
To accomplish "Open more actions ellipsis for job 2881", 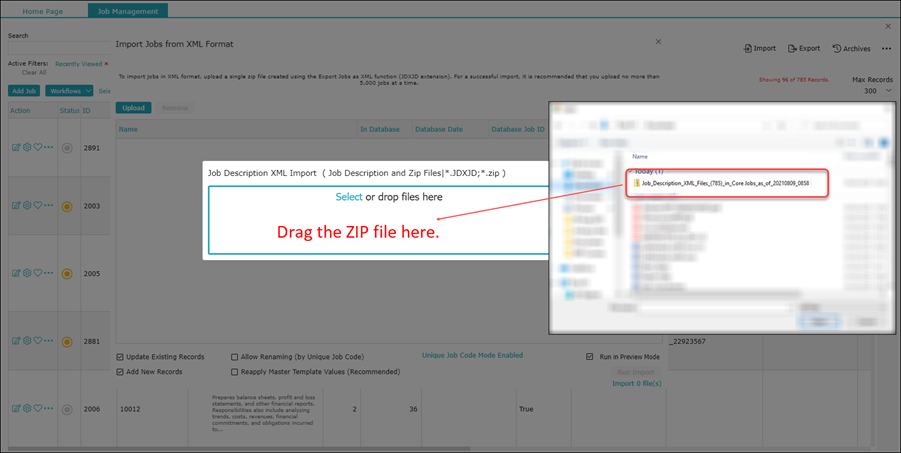I will point(49,340).
